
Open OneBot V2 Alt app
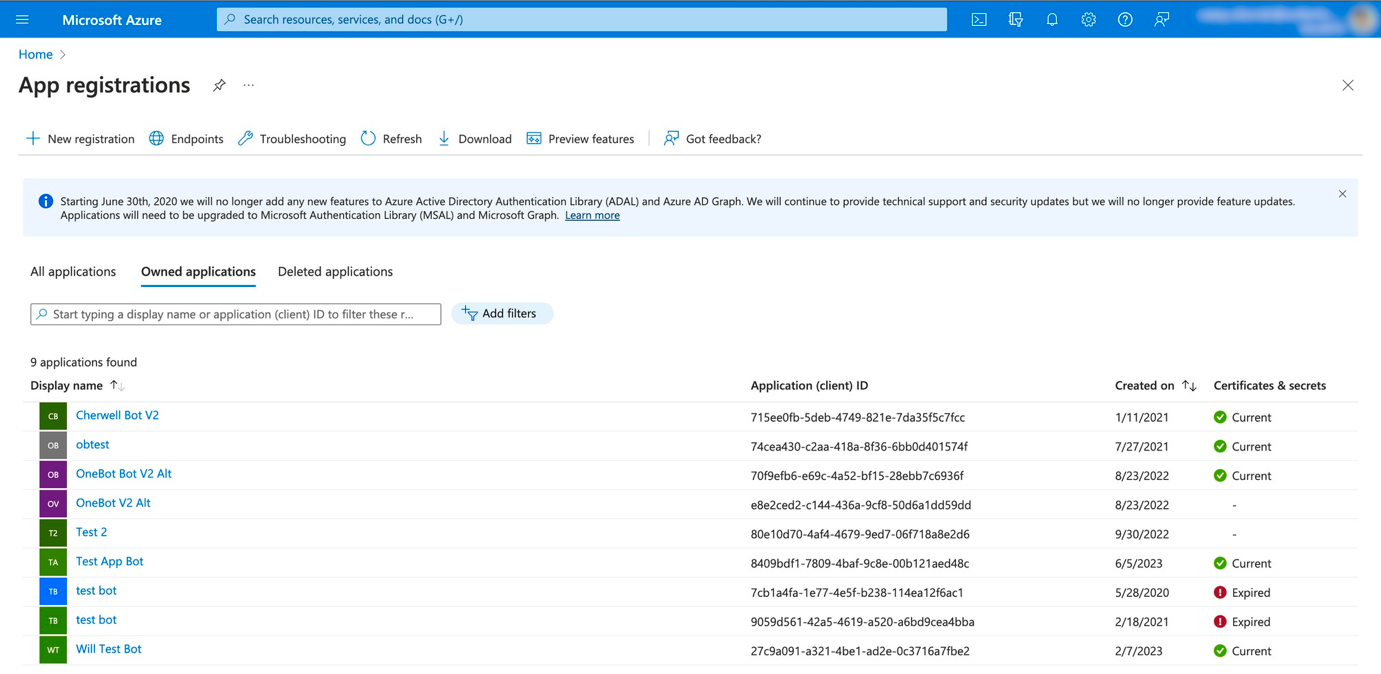[113, 503]
